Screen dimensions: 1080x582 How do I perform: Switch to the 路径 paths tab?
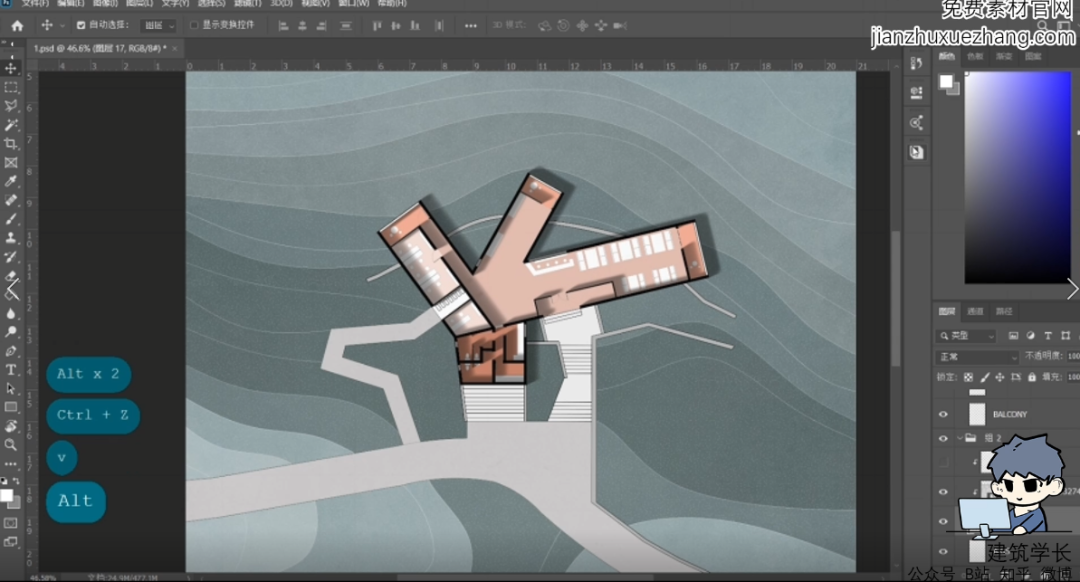coord(1005,311)
